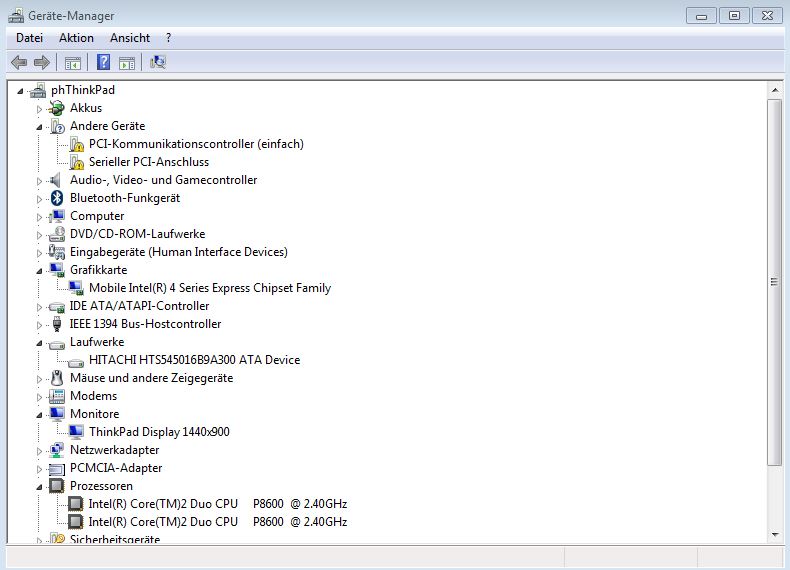The image size is (790, 570).
Task: Select ThinkPad Display 1440x900
Action: point(159,432)
